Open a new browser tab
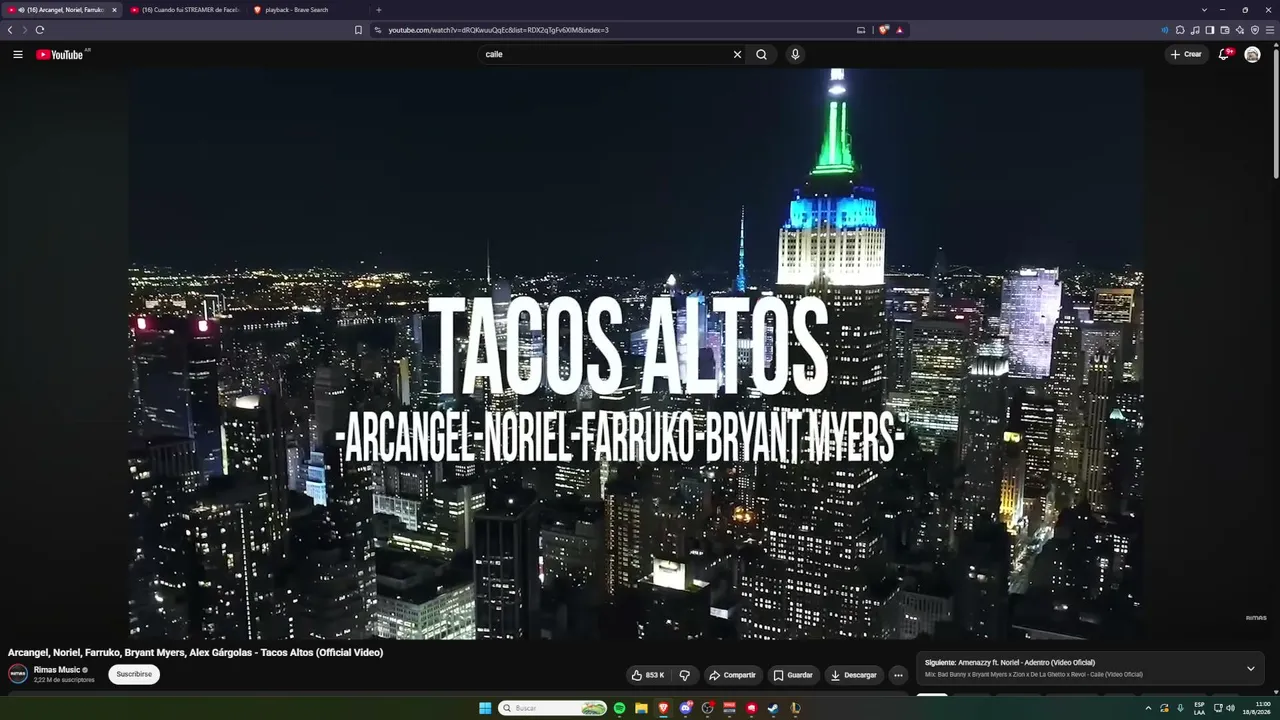 pos(378,10)
